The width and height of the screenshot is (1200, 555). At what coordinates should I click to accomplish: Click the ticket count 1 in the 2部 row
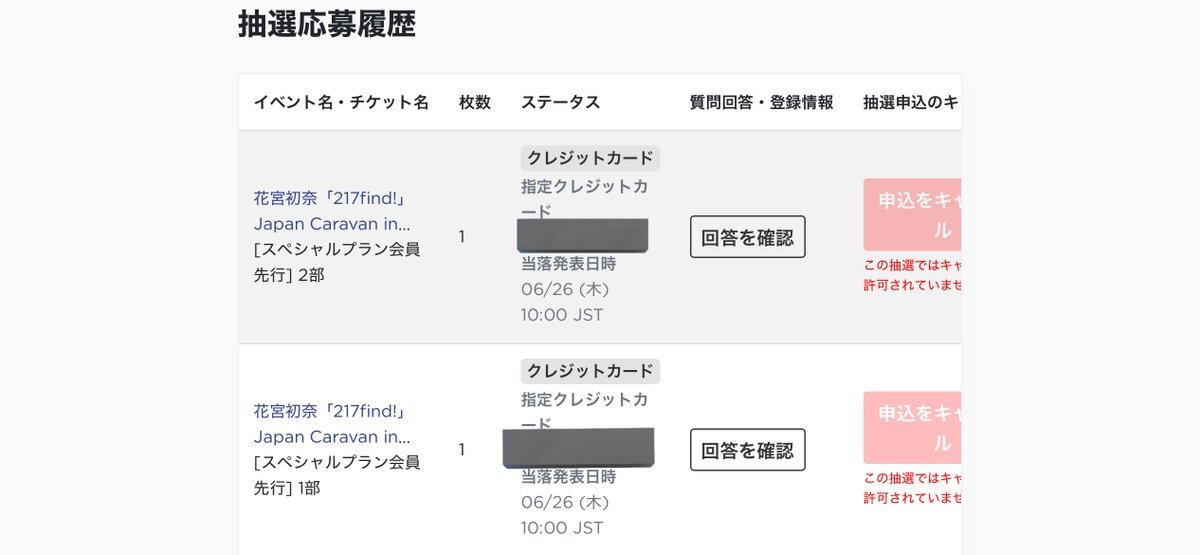point(462,237)
